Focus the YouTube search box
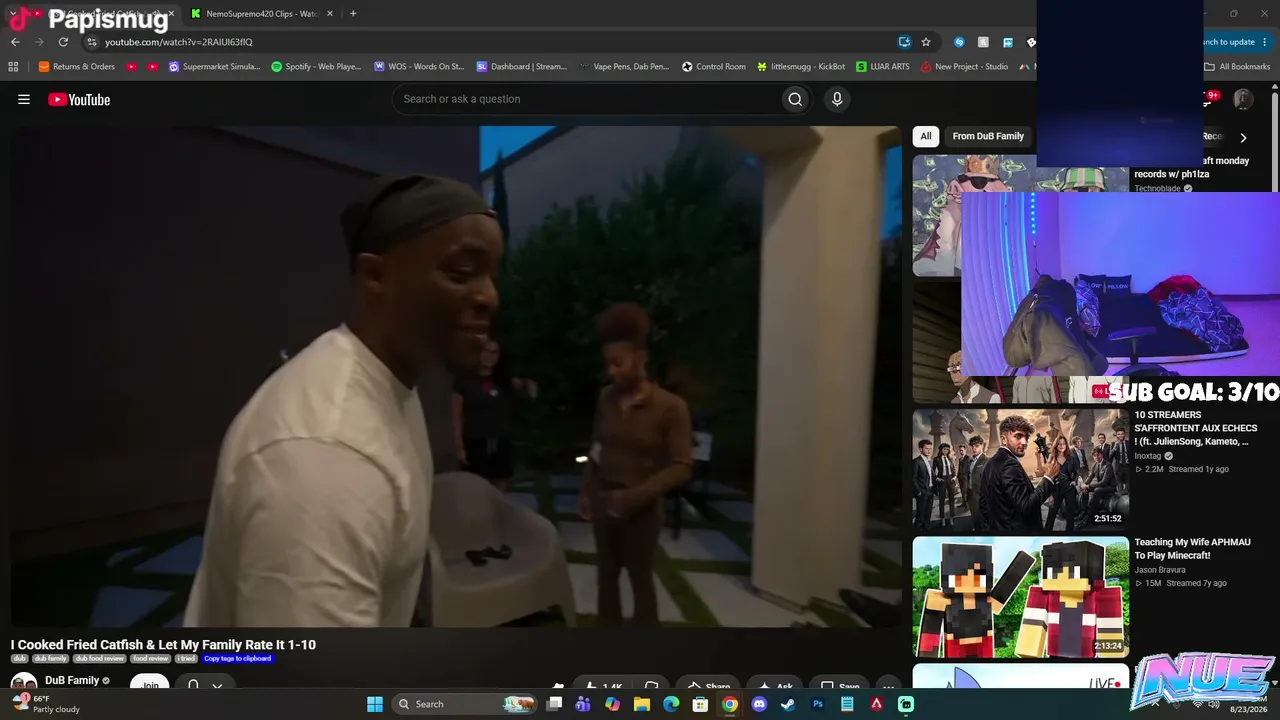This screenshot has height=720, width=1280. (587, 99)
